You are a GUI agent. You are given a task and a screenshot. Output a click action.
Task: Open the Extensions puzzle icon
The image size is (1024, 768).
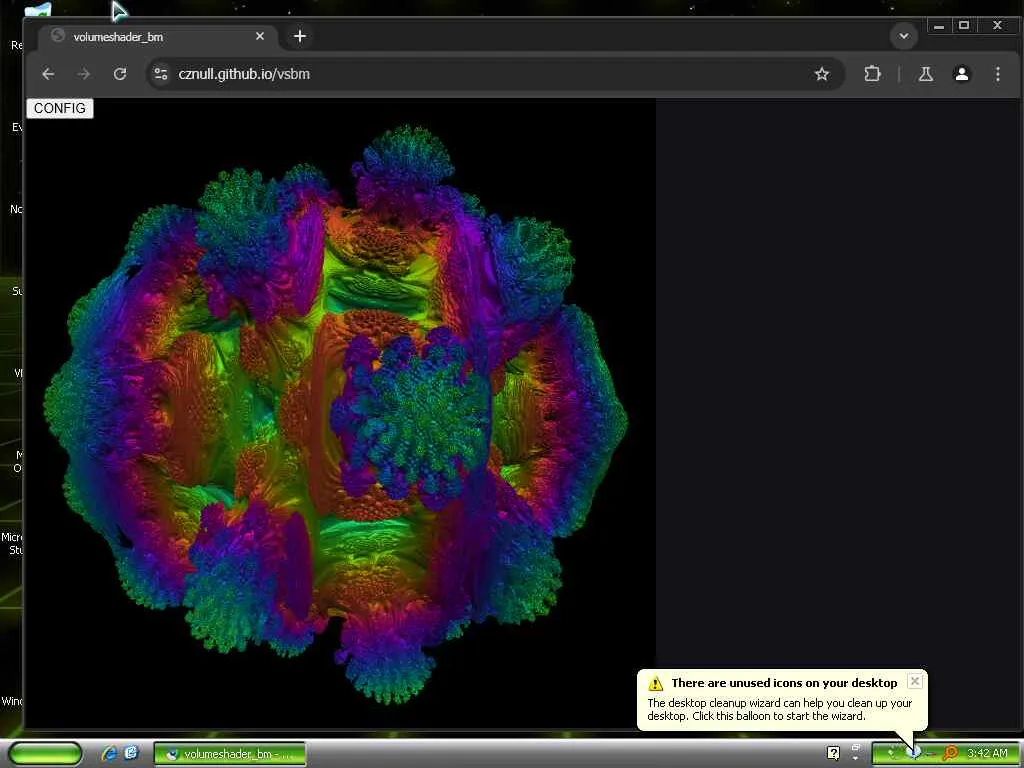[x=872, y=74]
